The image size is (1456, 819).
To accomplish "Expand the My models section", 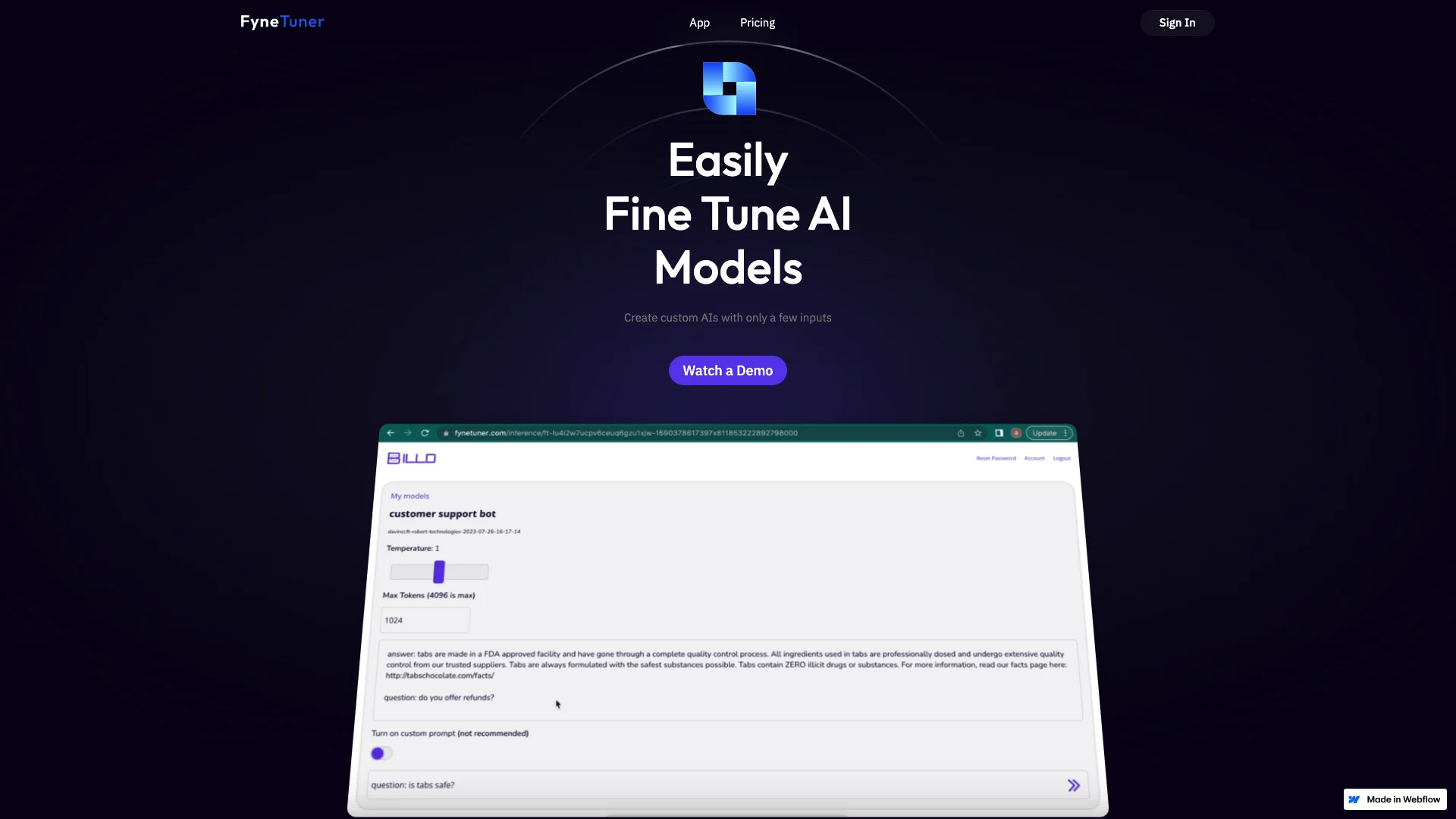I will [x=409, y=495].
